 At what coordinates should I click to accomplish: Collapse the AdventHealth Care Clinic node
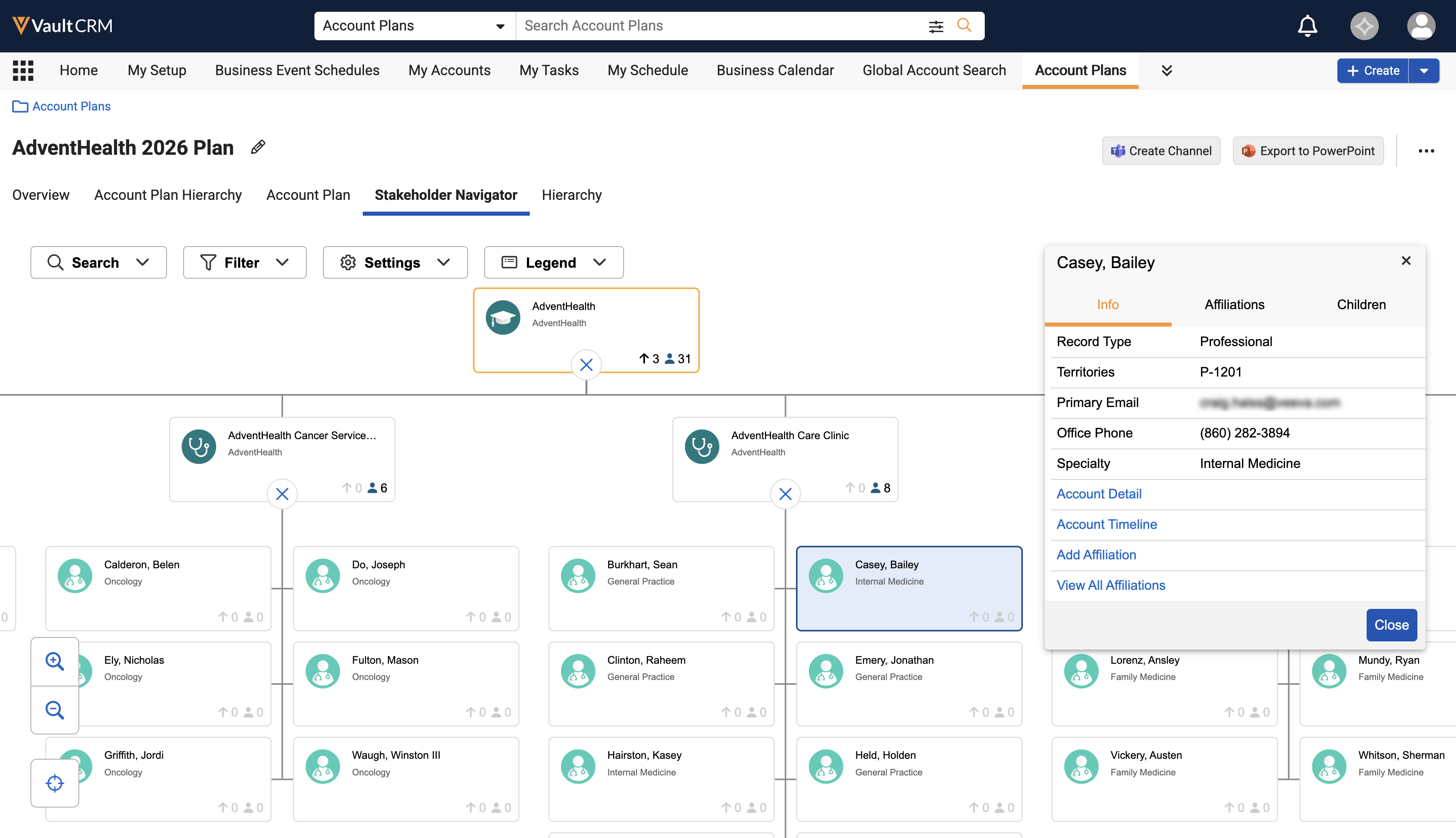pyautogui.click(x=785, y=494)
